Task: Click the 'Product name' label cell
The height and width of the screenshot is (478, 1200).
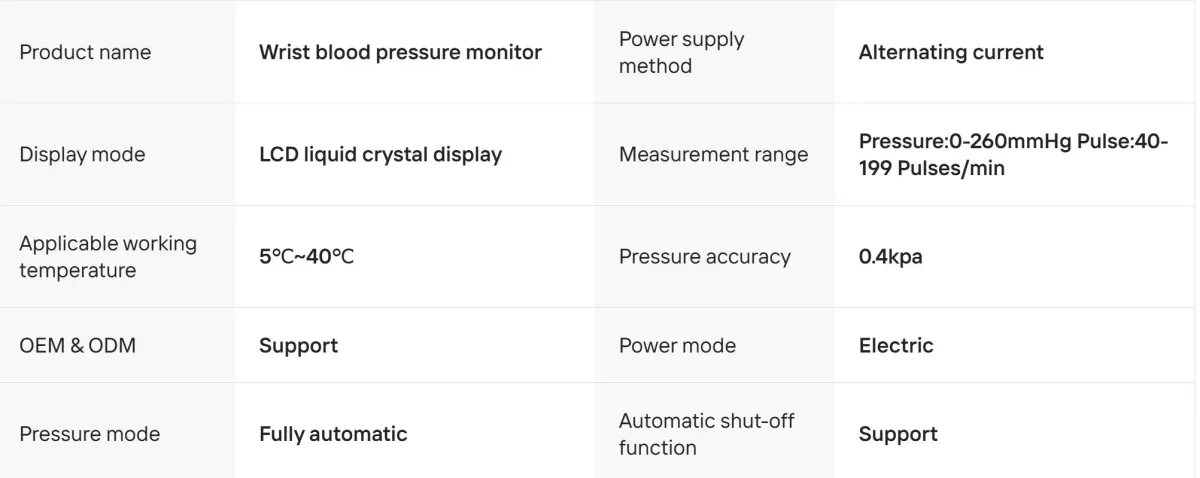Action: tap(85, 52)
